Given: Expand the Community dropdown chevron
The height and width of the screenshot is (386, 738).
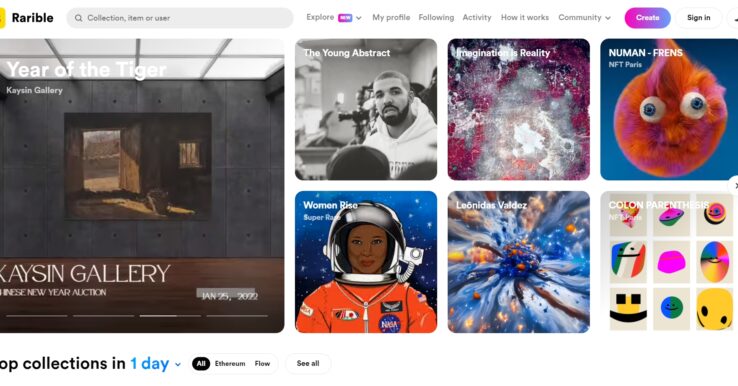Looking at the screenshot, I should 608,18.
